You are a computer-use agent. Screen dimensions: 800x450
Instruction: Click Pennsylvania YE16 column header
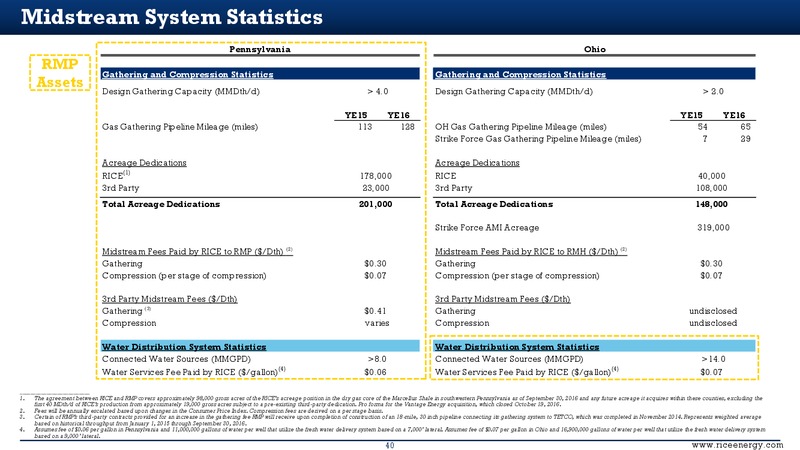398,115
